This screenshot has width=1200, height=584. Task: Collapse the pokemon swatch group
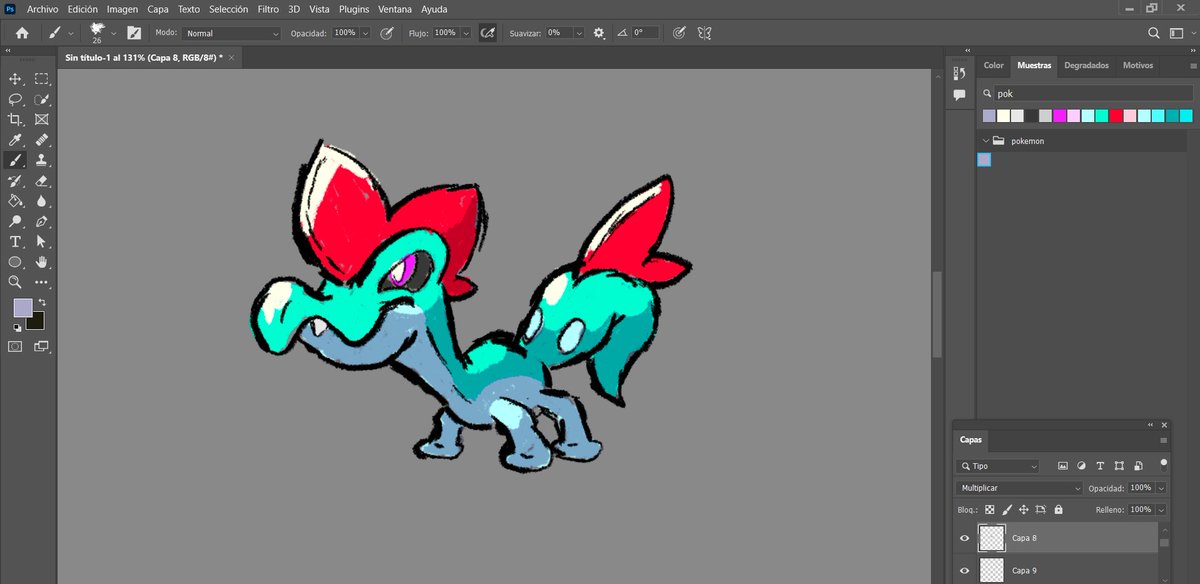[x=986, y=141]
